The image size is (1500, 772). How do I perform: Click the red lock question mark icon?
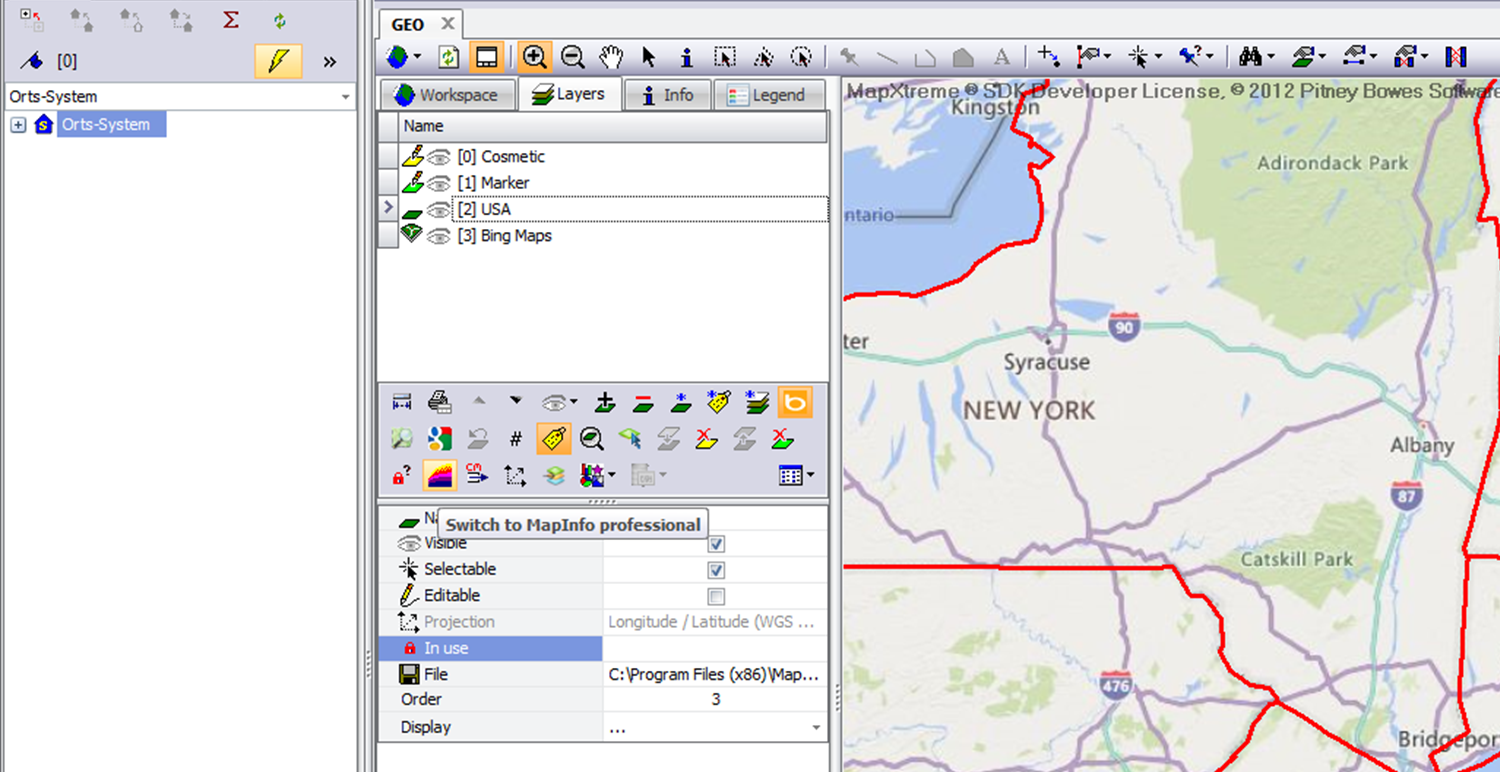tap(402, 475)
